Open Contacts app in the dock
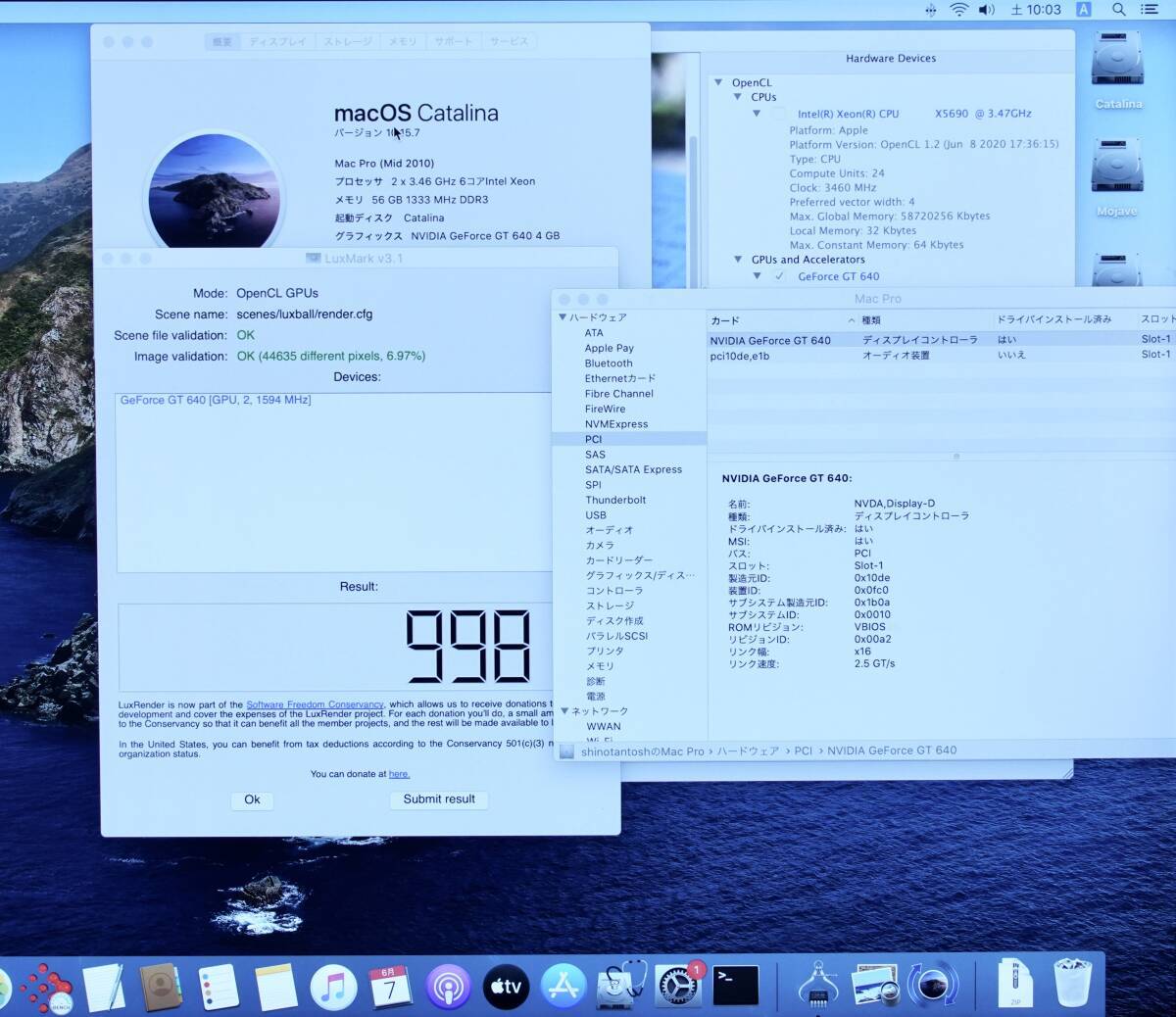This screenshot has width=1176, height=1017. coord(161,986)
